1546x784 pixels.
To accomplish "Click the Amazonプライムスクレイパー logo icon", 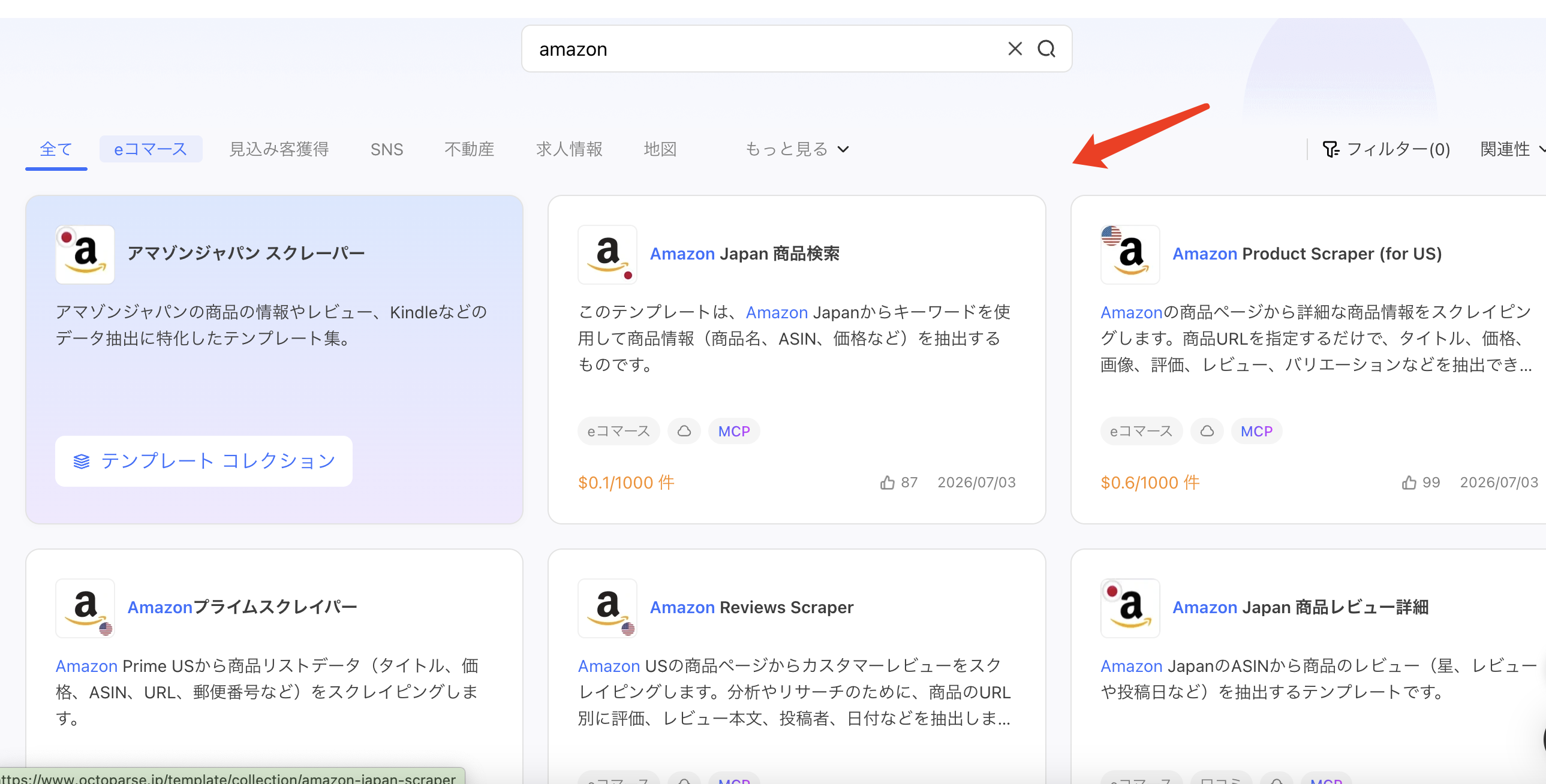I will pos(85,608).
